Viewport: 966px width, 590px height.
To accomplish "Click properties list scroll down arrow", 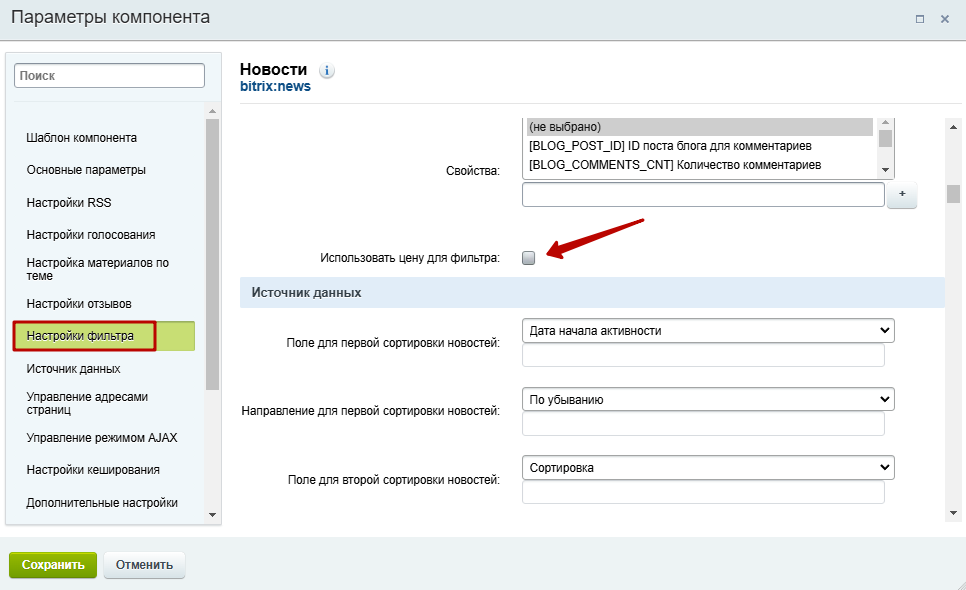I will pos(885,170).
